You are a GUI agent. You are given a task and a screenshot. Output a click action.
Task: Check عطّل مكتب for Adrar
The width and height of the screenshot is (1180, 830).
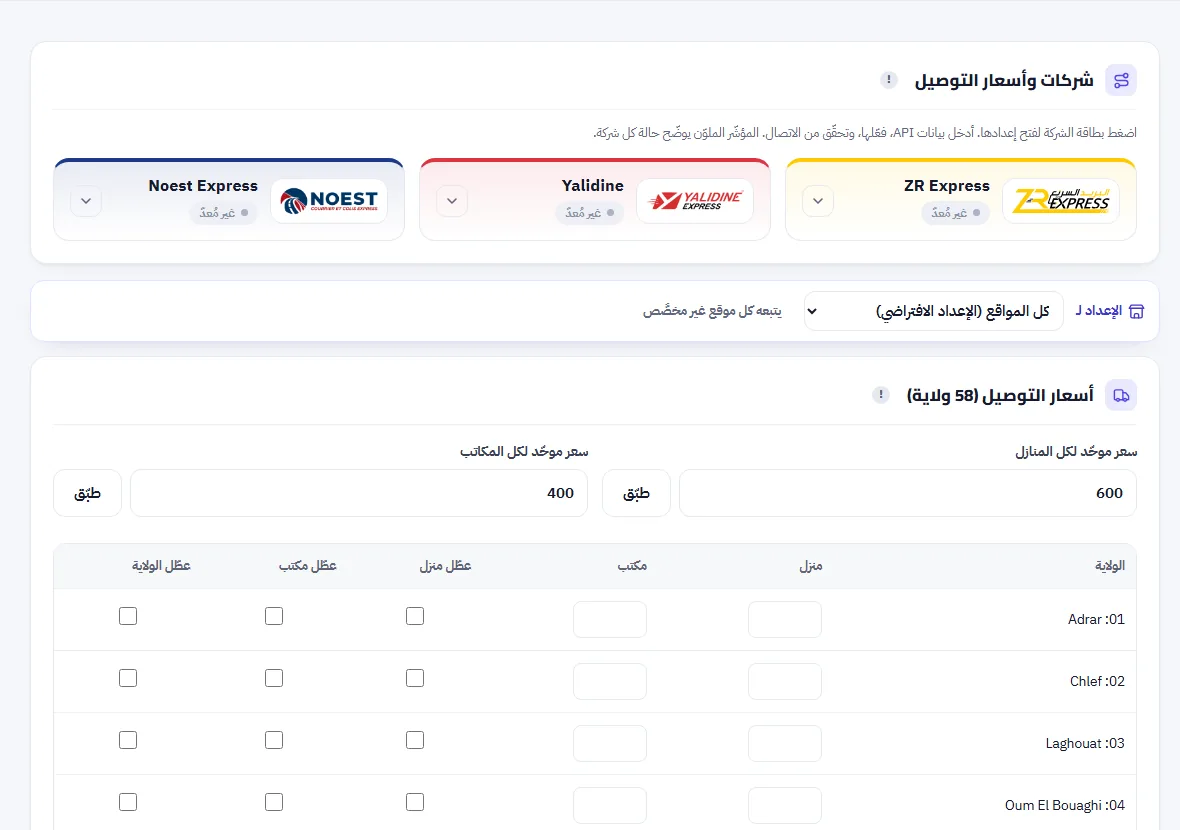coord(274,616)
